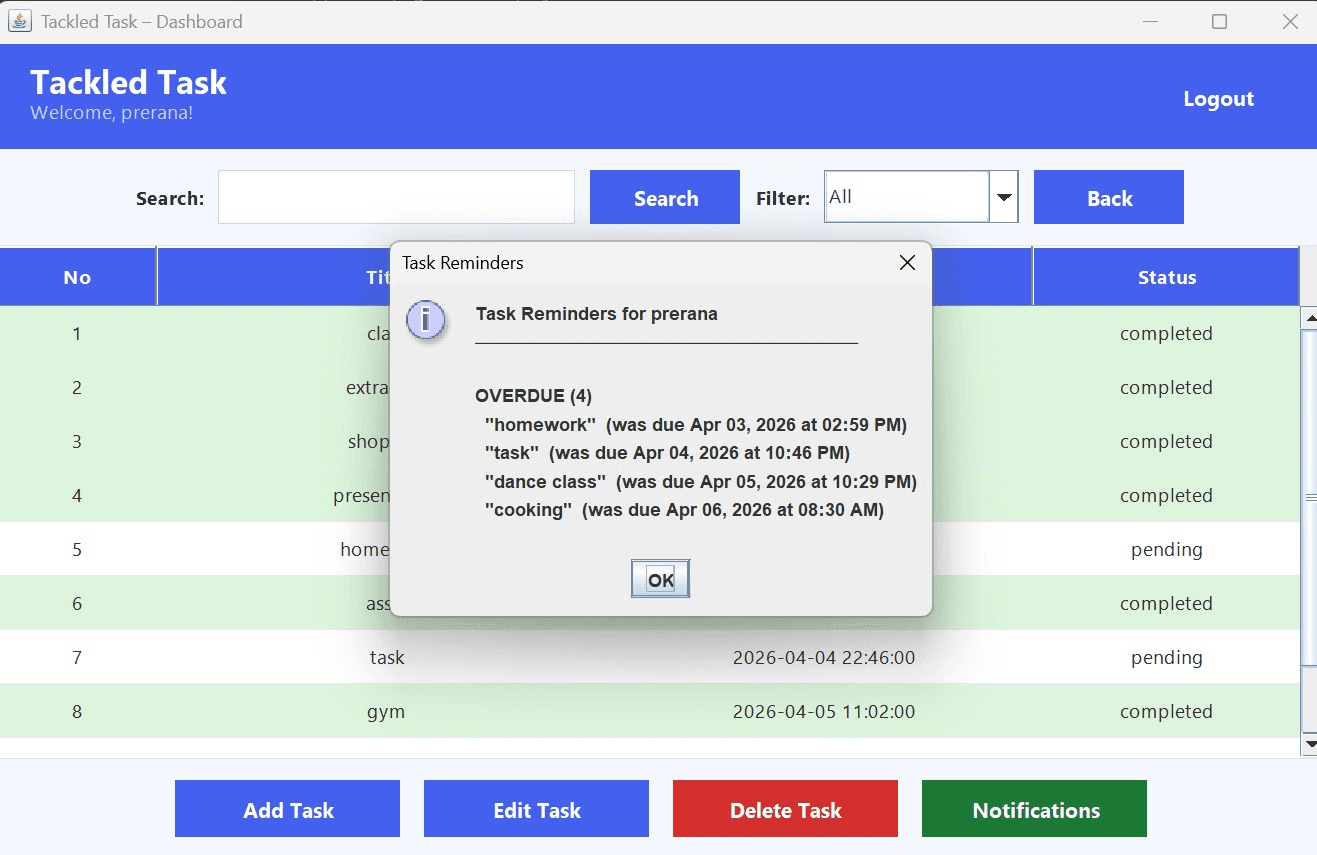Image resolution: width=1317 pixels, height=855 pixels.
Task: Open the green Notifications button
Action: [1034, 809]
